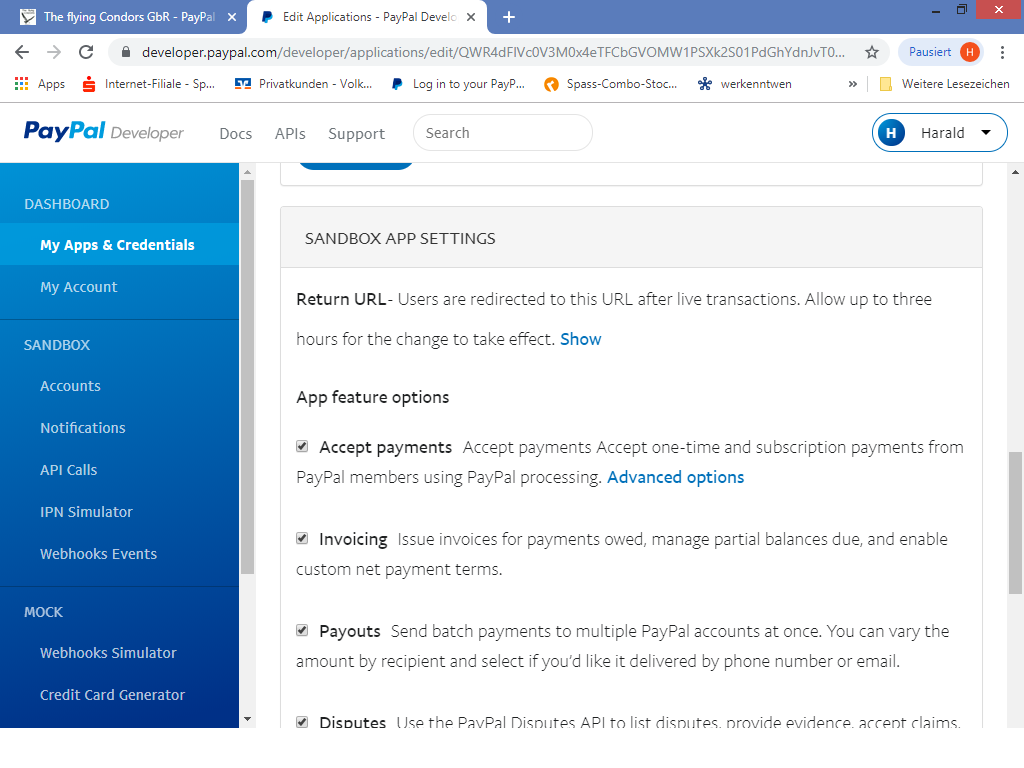Open the Docs menu item
The image size is (1024, 768).
pos(235,133)
